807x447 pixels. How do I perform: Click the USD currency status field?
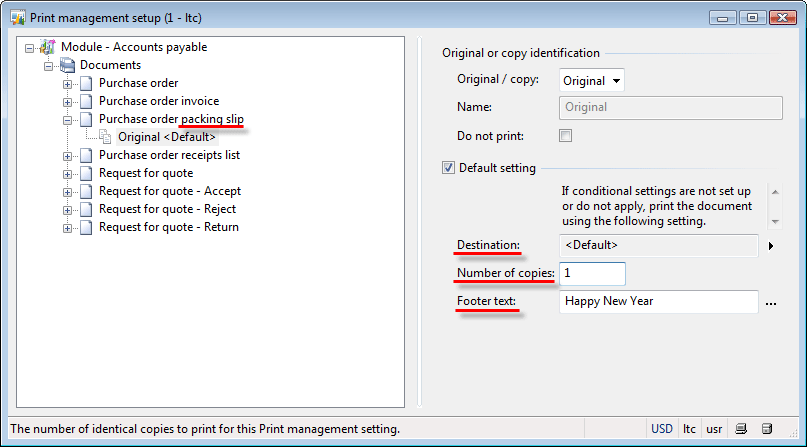point(661,428)
